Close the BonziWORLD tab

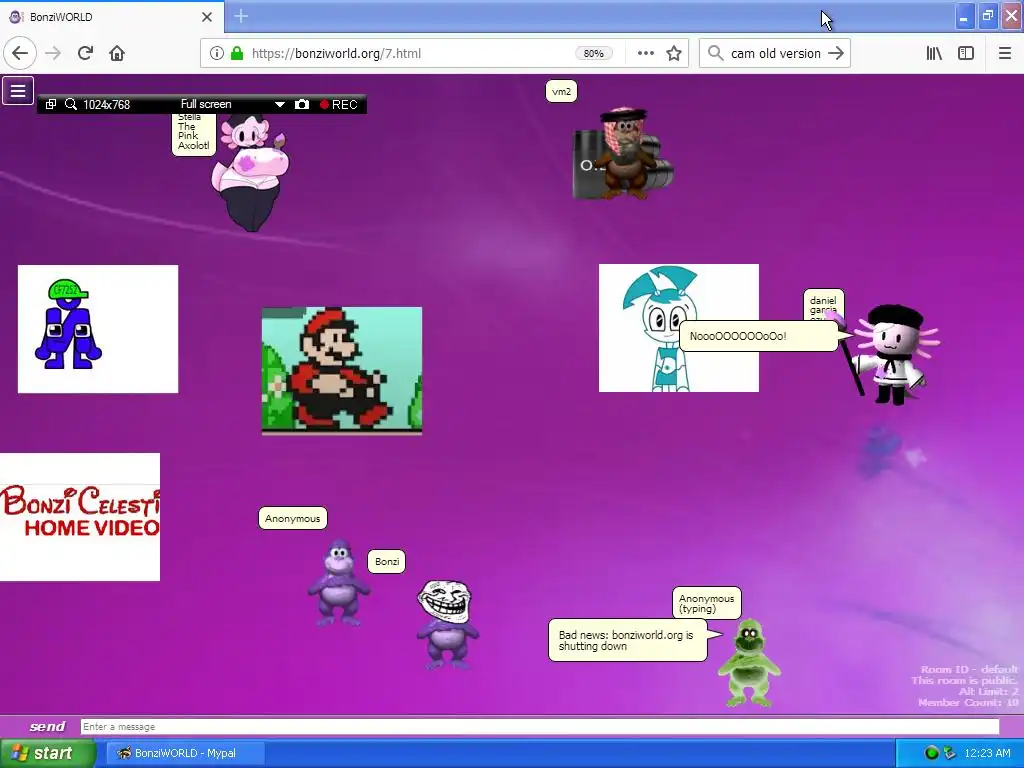pyautogui.click(x=207, y=17)
